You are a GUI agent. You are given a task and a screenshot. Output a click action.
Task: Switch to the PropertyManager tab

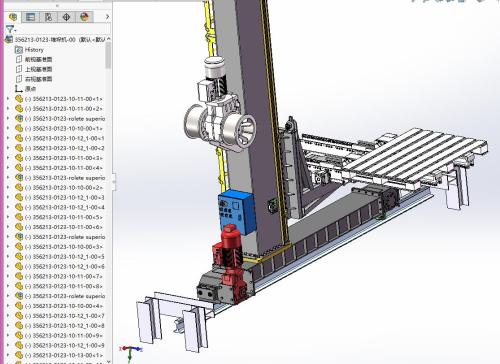click(31, 17)
